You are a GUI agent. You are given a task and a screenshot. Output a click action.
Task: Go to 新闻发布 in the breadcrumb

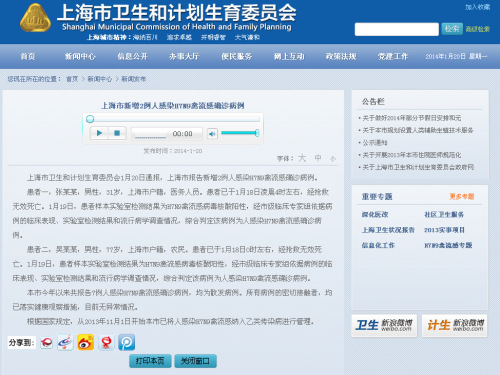133,79
